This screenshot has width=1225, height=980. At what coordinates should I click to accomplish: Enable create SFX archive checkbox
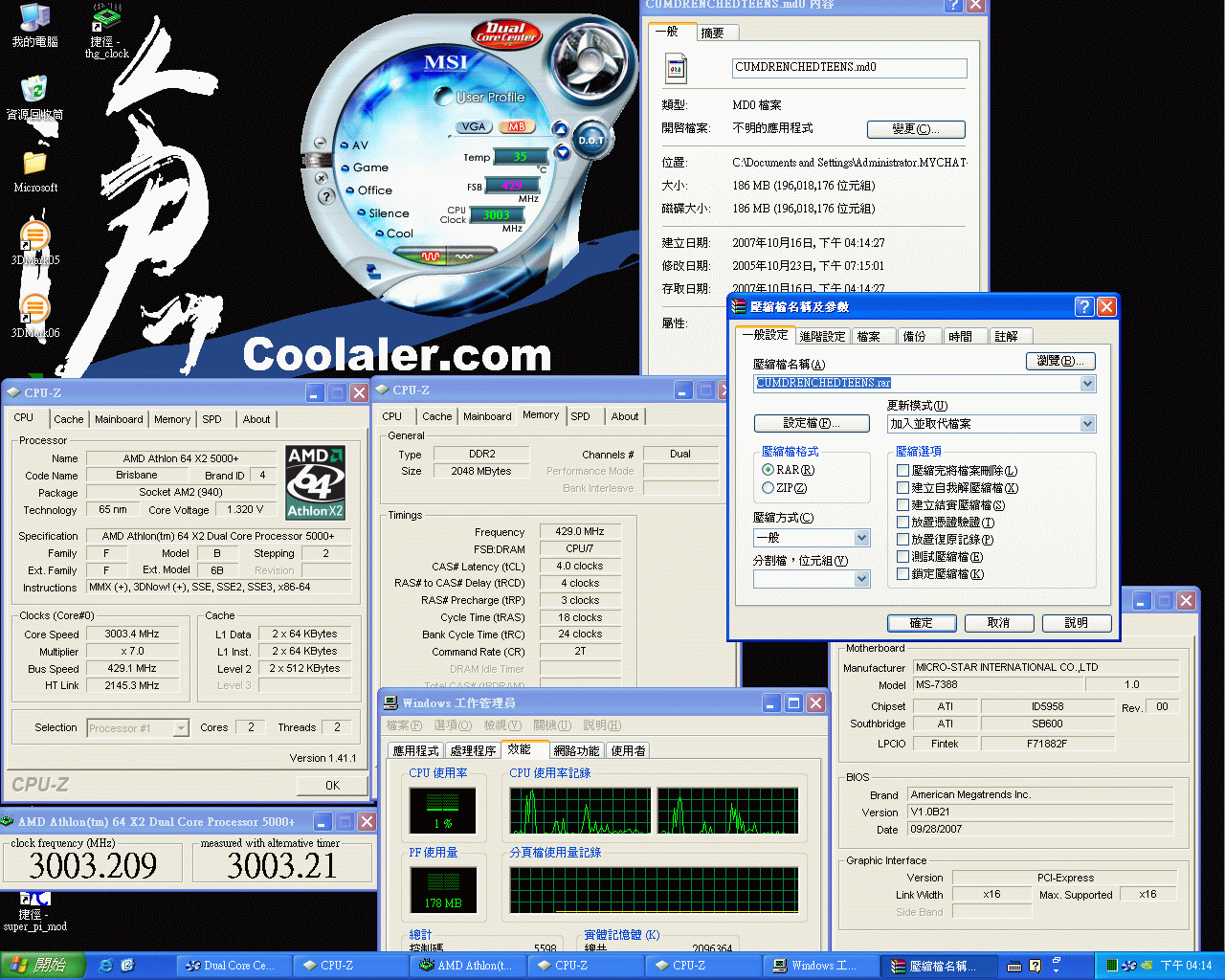(902, 488)
